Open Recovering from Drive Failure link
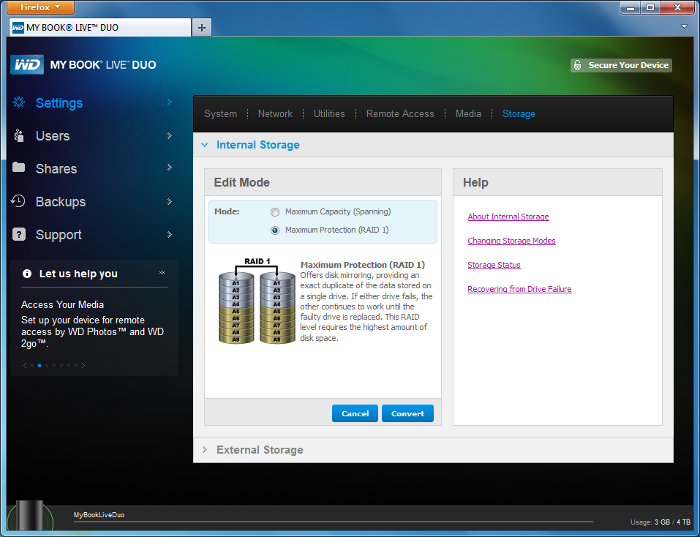 coord(519,289)
